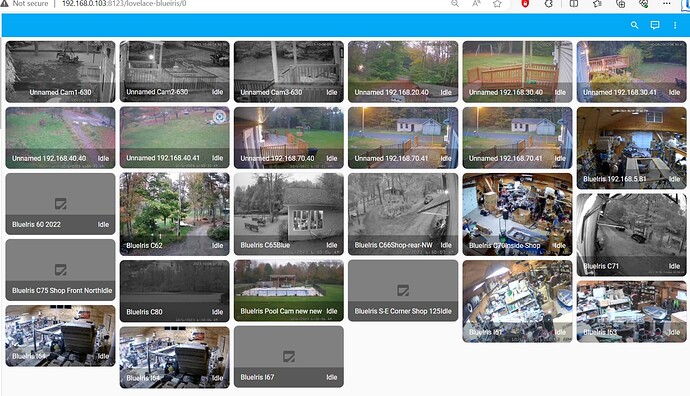Focus the browser address bar URL
Viewport: 690px width, 396px height.
(124, 4)
